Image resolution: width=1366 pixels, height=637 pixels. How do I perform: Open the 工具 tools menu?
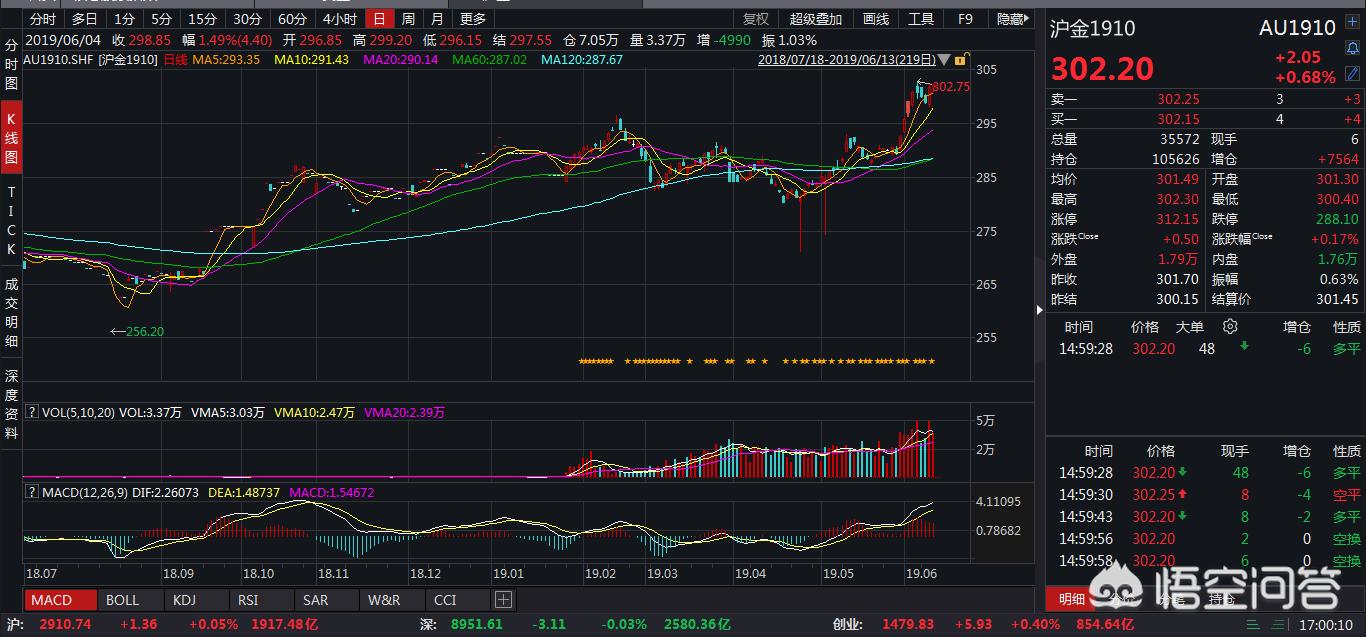click(921, 19)
